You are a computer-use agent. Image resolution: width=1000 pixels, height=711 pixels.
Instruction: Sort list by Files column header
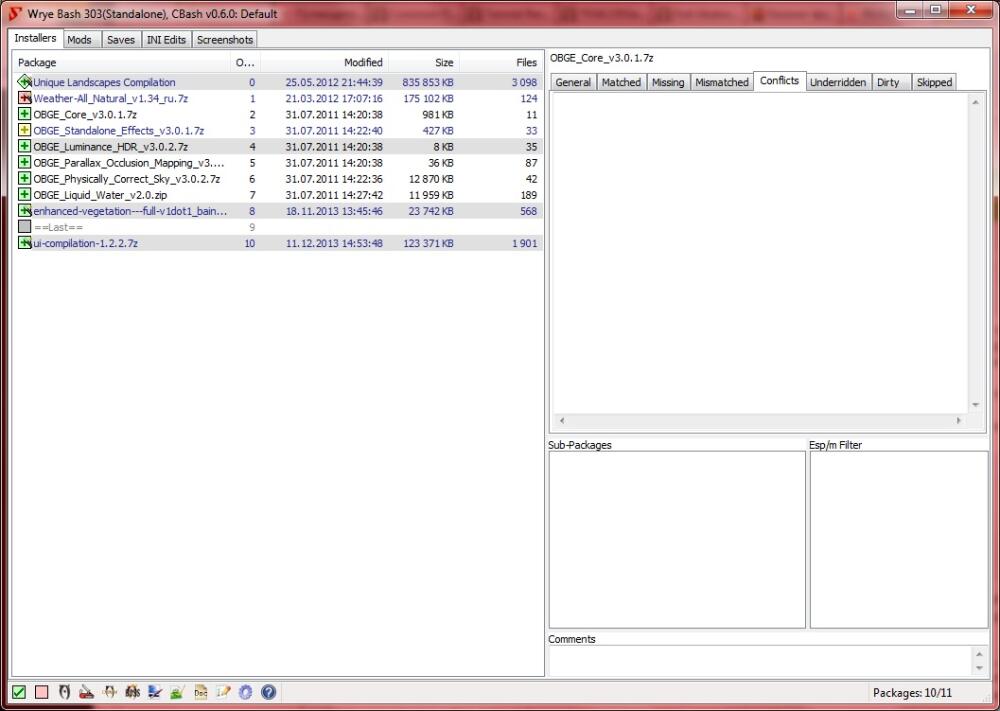click(x=501, y=62)
